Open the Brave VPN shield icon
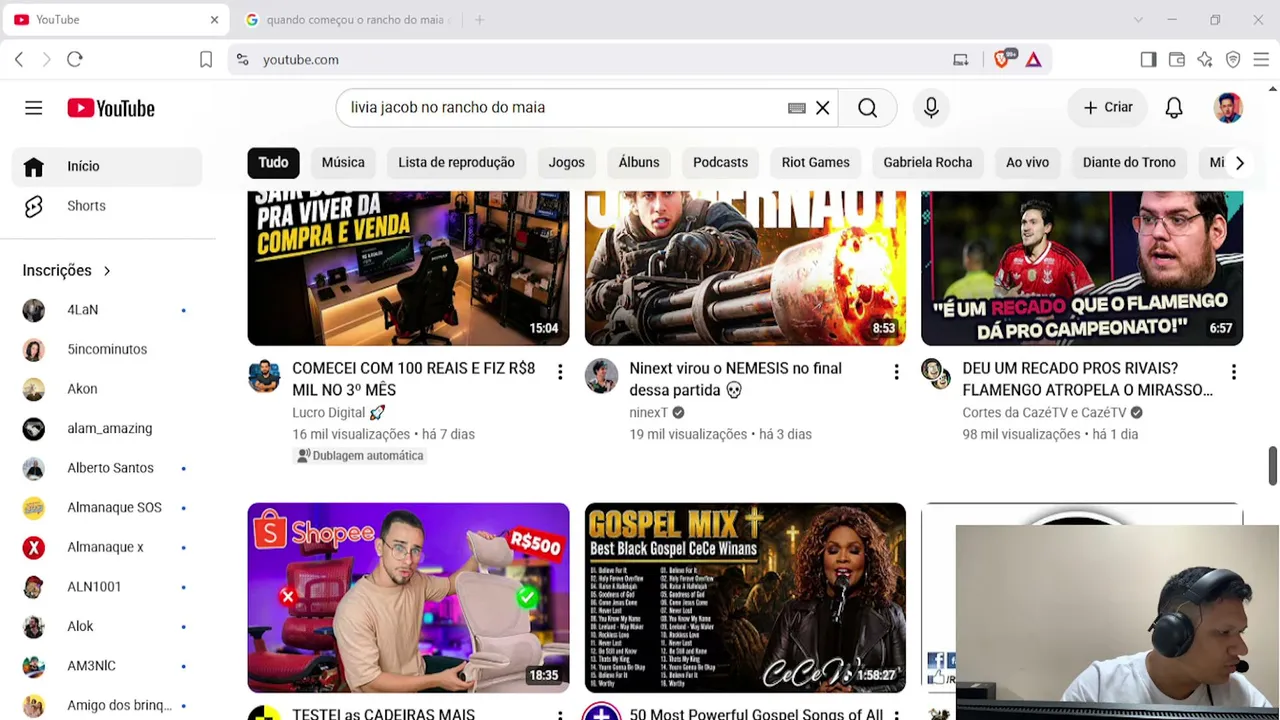Image resolution: width=1280 pixels, height=720 pixels. tap(1233, 60)
